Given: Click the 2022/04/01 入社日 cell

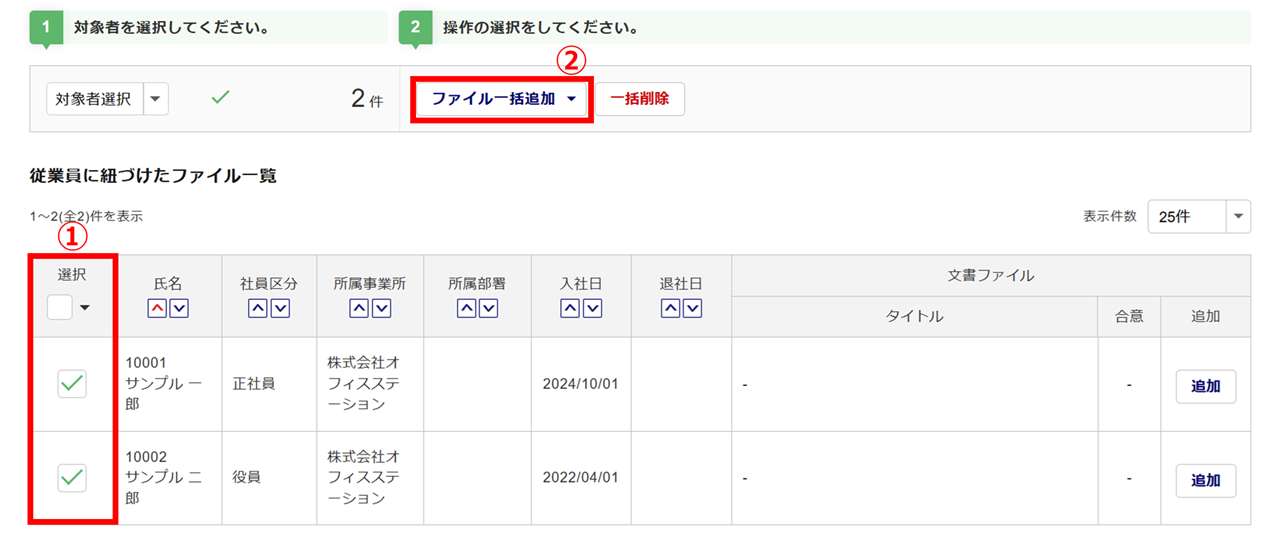Looking at the screenshot, I should (x=580, y=478).
